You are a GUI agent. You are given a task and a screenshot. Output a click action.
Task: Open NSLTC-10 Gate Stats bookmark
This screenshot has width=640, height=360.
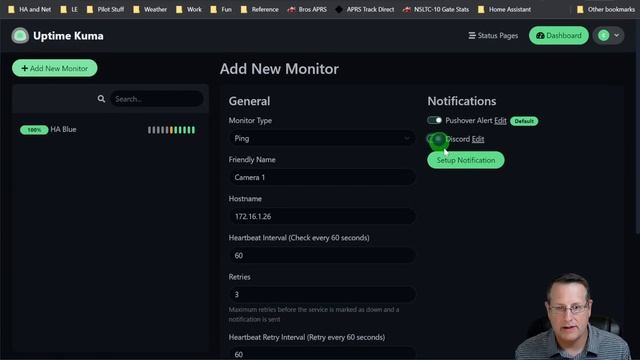pyautogui.click(x=436, y=9)
